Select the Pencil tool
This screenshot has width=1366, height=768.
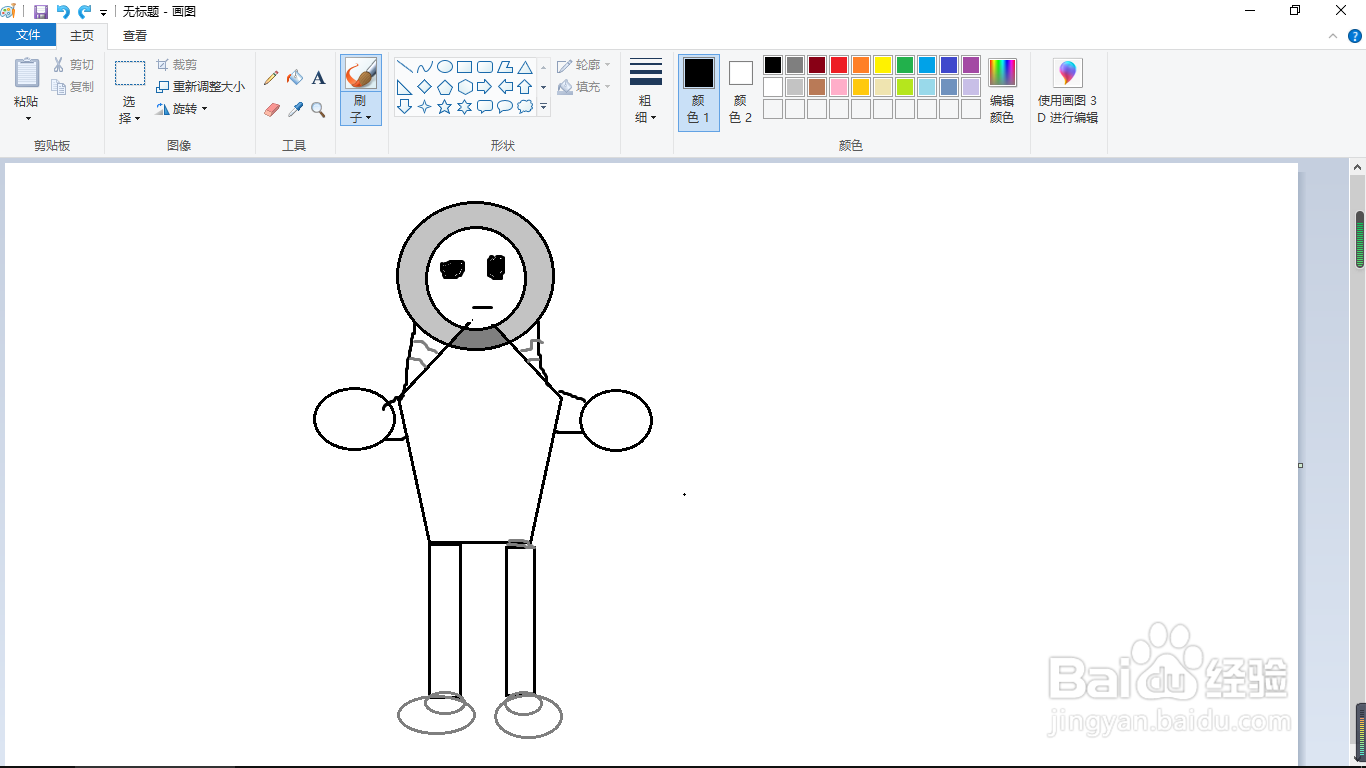pyautogui.click(x=271, y=78)
